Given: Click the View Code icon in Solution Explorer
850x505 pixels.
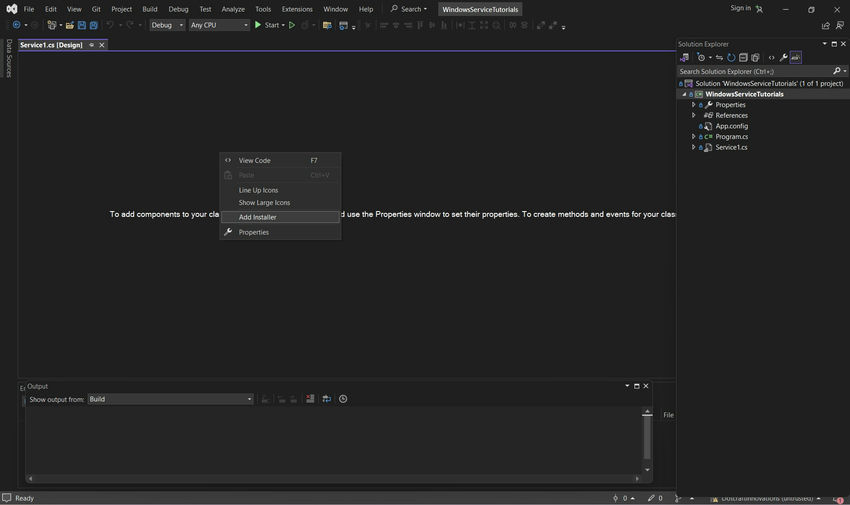Looking at the screenshot, I should click(771, 57).
